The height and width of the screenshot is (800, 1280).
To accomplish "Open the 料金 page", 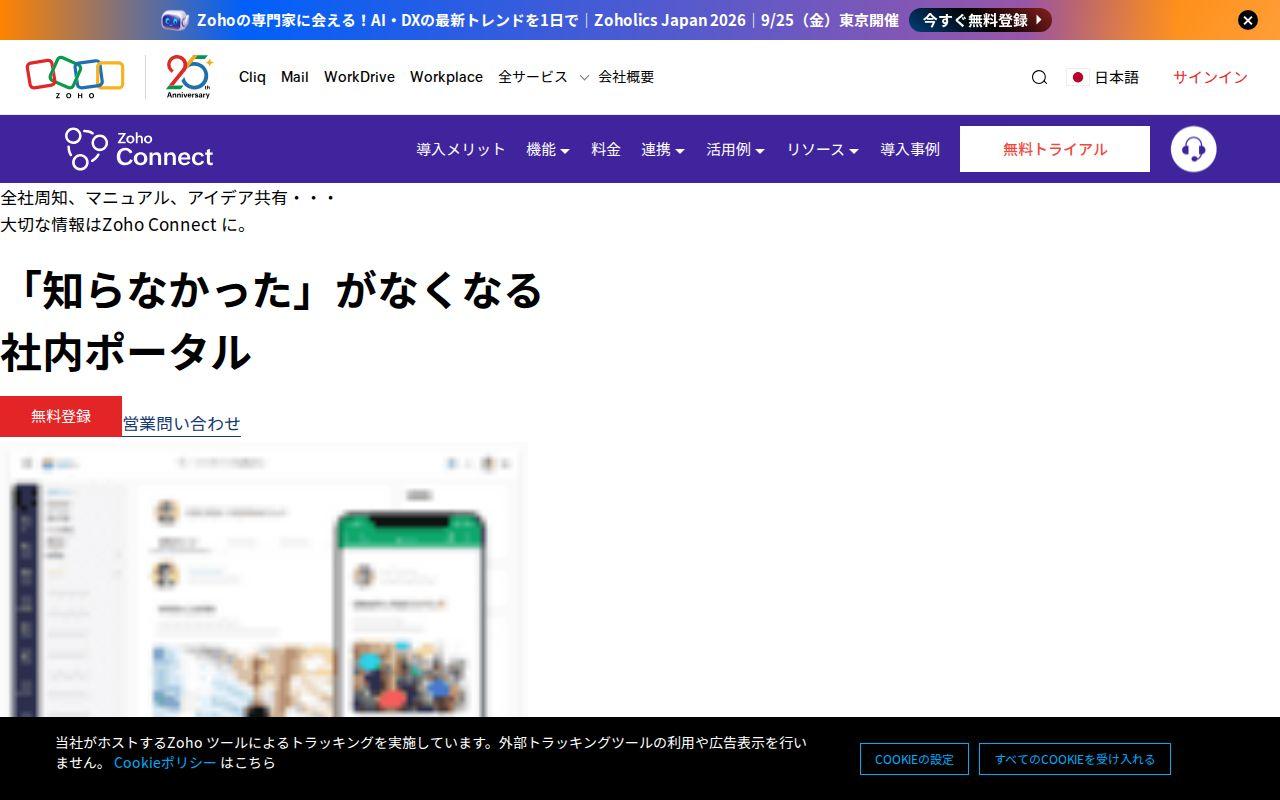I will point(606,149).
